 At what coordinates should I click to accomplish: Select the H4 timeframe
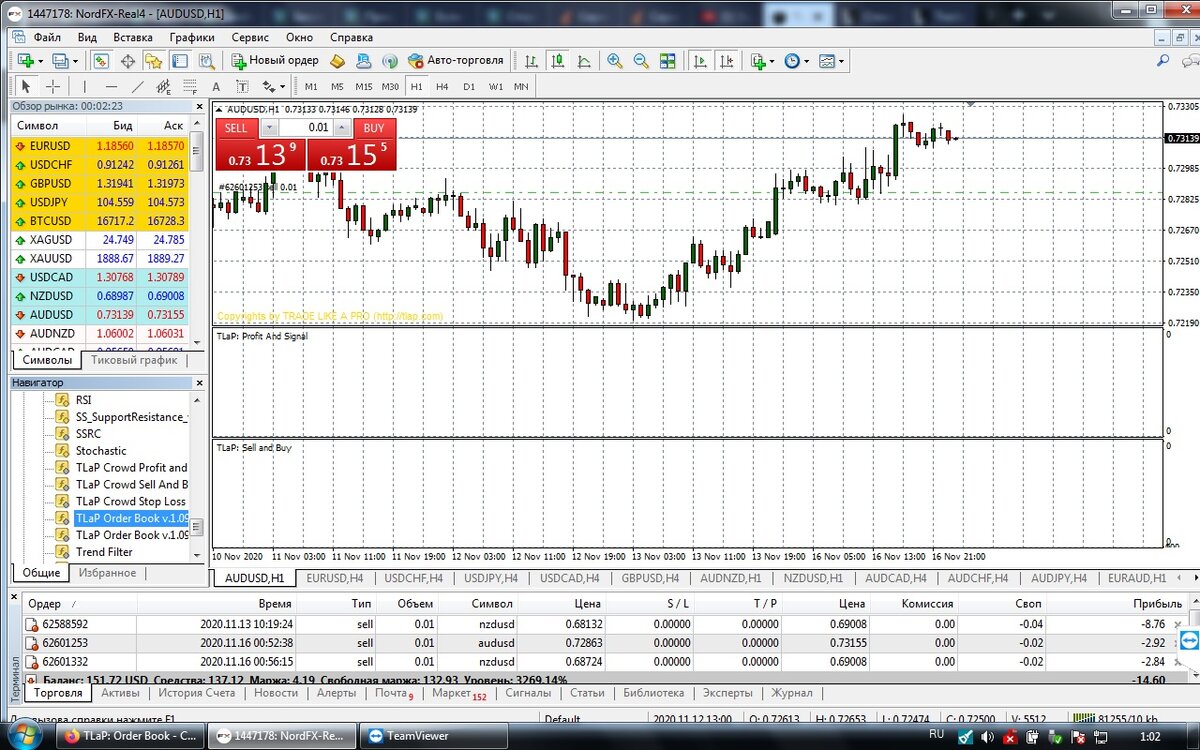tap(442, 86)
